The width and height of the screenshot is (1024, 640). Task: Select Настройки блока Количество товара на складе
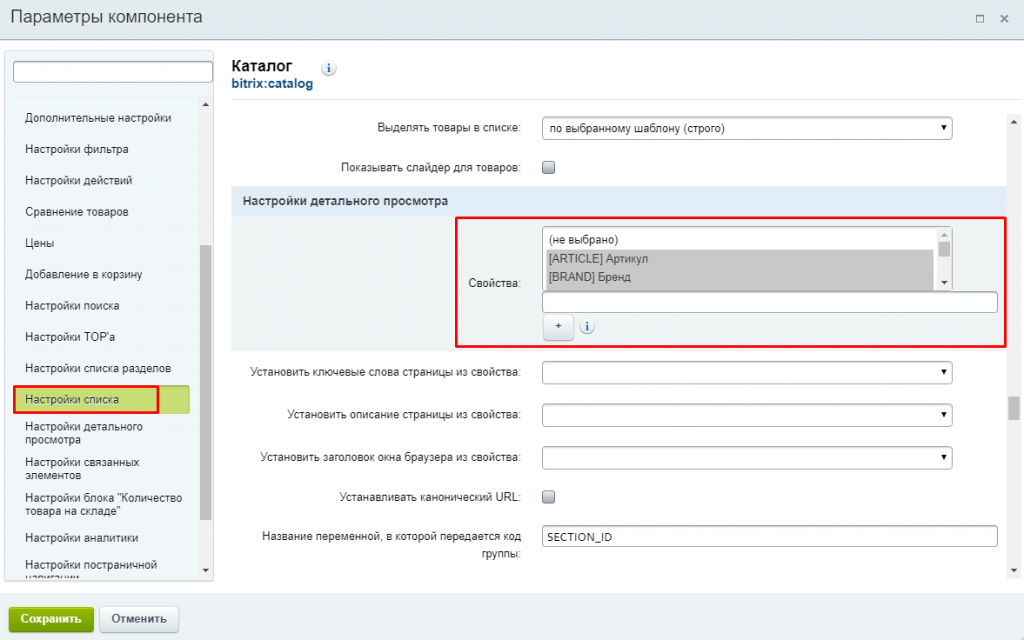coord(103,504)
